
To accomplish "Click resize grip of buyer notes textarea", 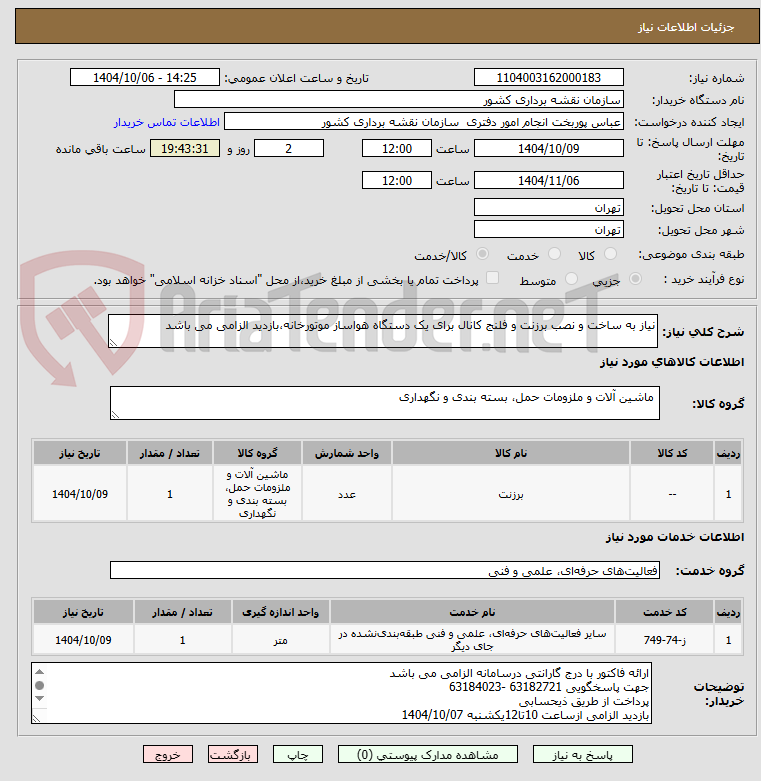I will coord(37,719).
